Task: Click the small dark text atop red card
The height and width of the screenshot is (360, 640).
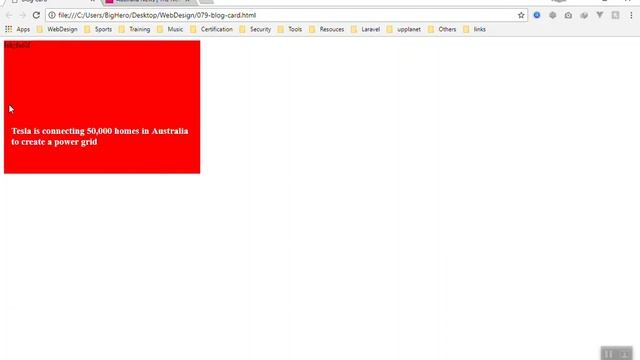Action: 17,44
